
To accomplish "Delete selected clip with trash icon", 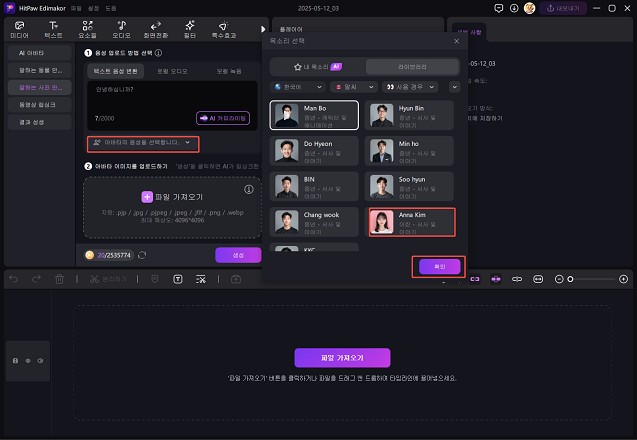I will coord(59,279).
